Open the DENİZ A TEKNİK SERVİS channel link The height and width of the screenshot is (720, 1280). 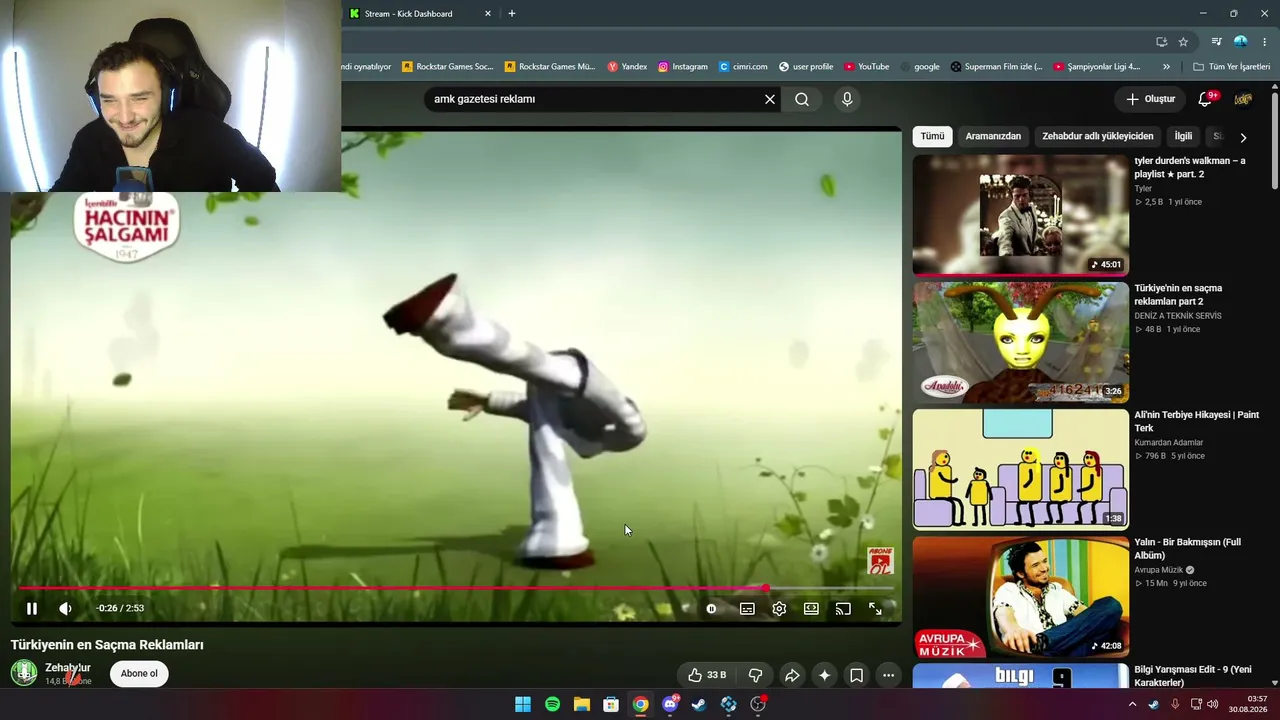click(x=1178, y=315)
